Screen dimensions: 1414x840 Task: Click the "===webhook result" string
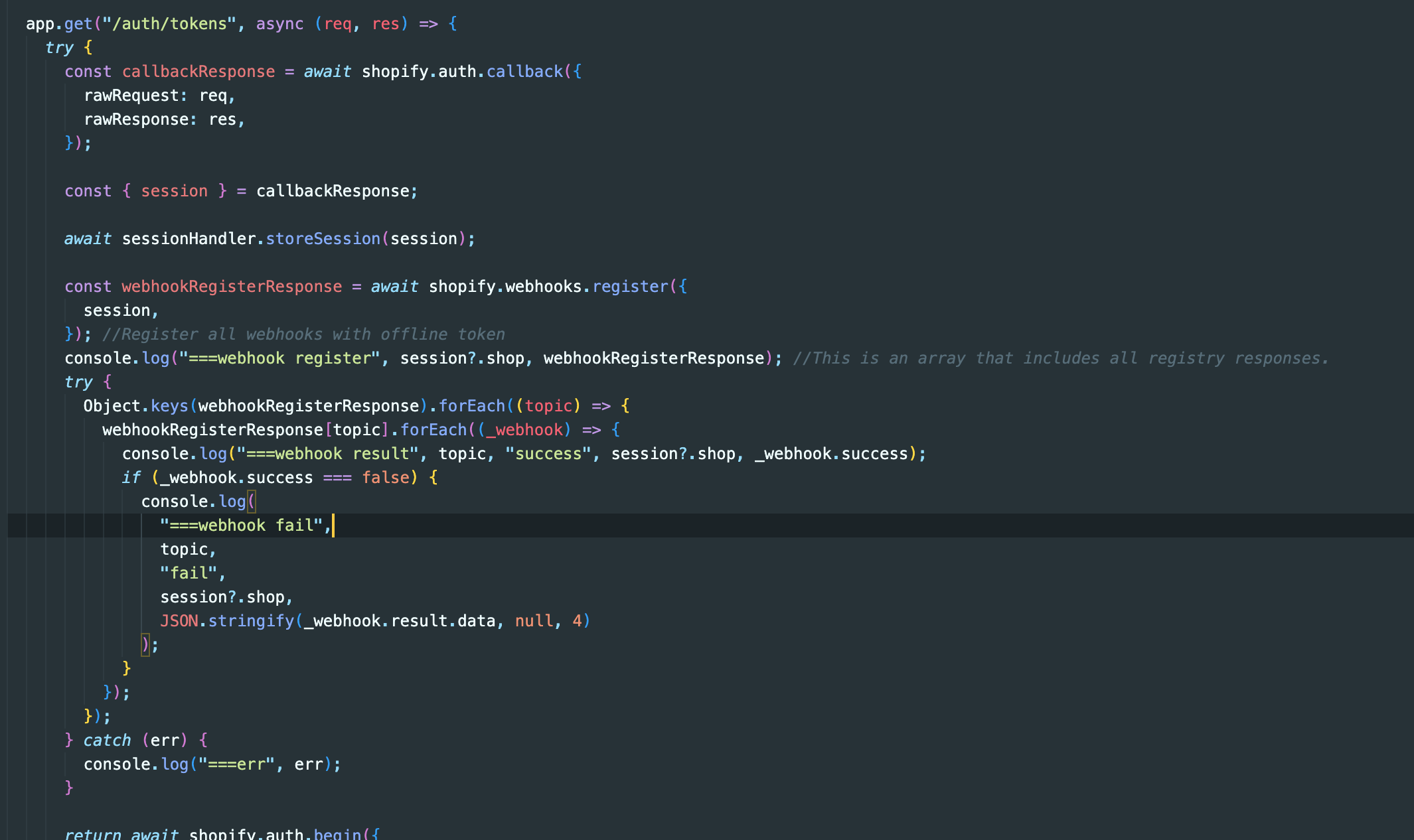coord(327,454)
